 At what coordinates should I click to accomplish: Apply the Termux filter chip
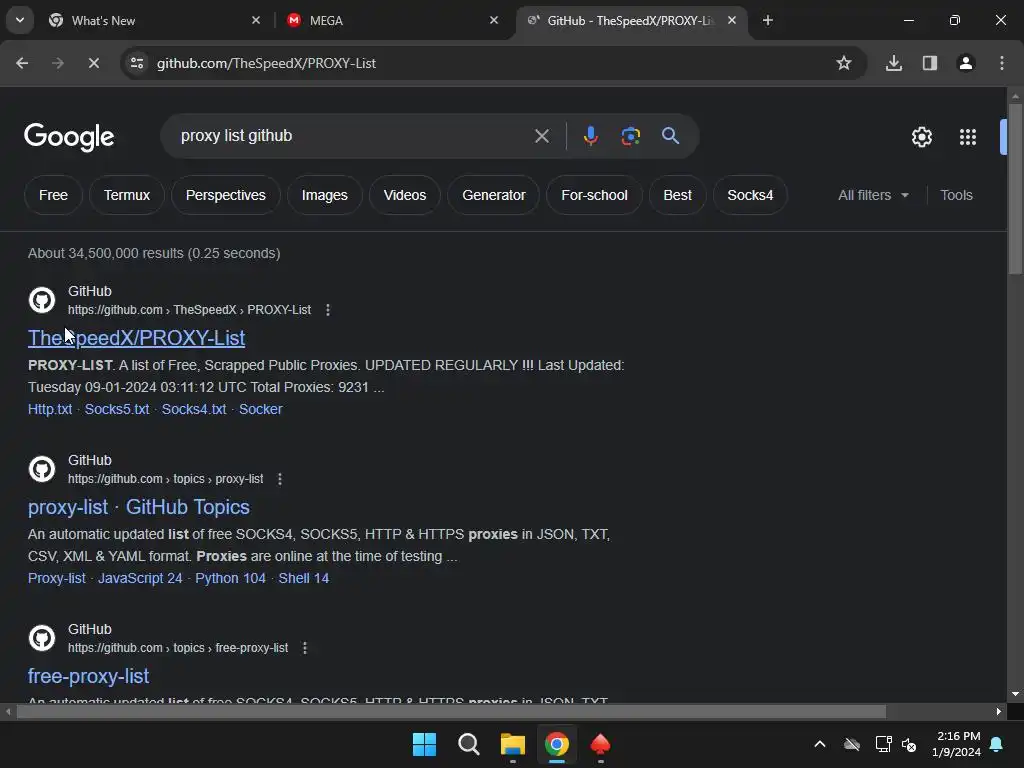click(127, 195)
